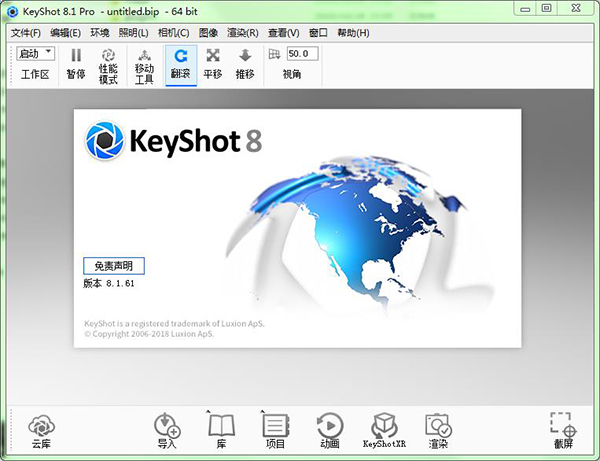Open the 文件(F) menu

[26, 33]
